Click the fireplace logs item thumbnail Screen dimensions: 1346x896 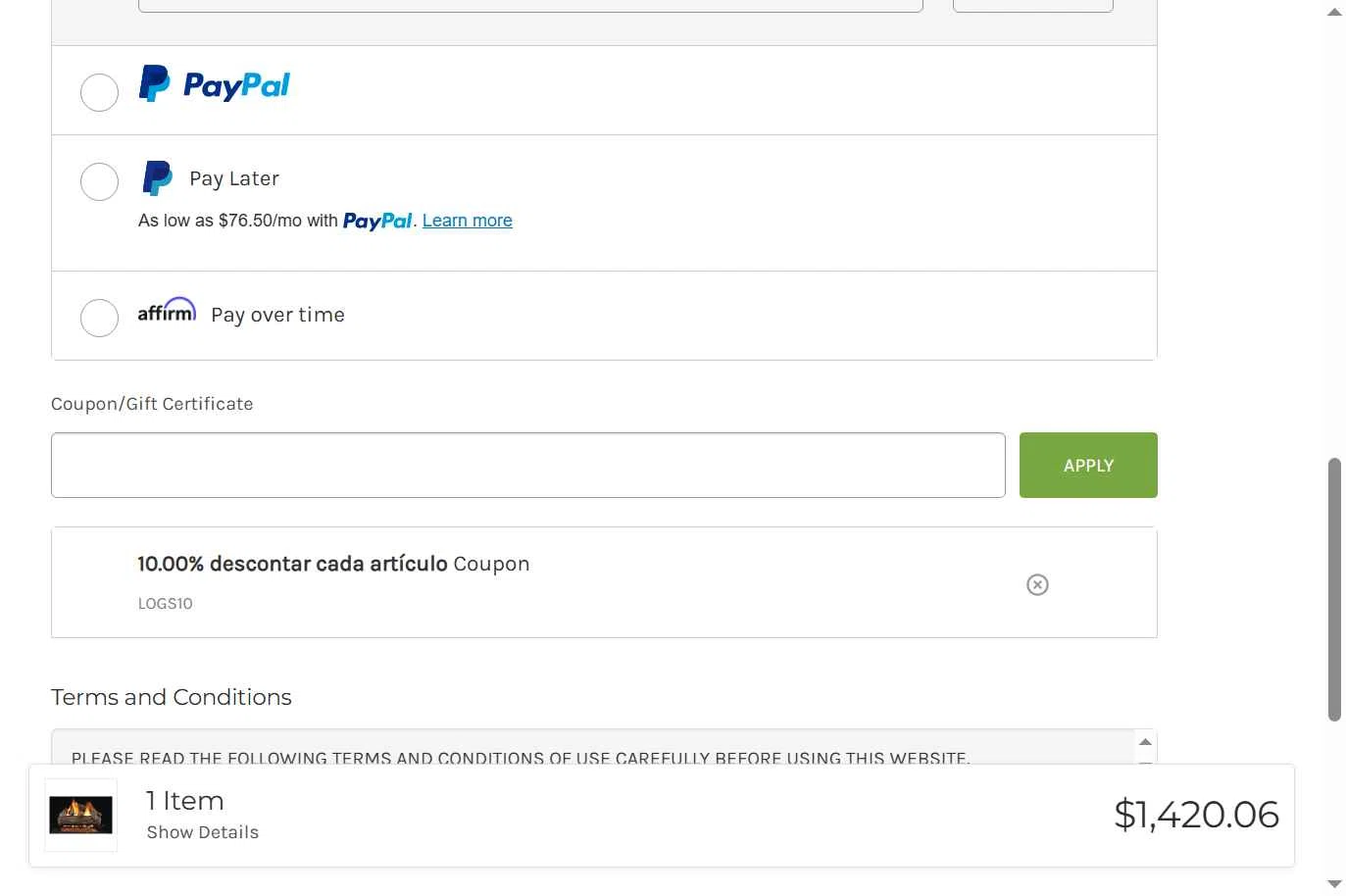[80, 815]
